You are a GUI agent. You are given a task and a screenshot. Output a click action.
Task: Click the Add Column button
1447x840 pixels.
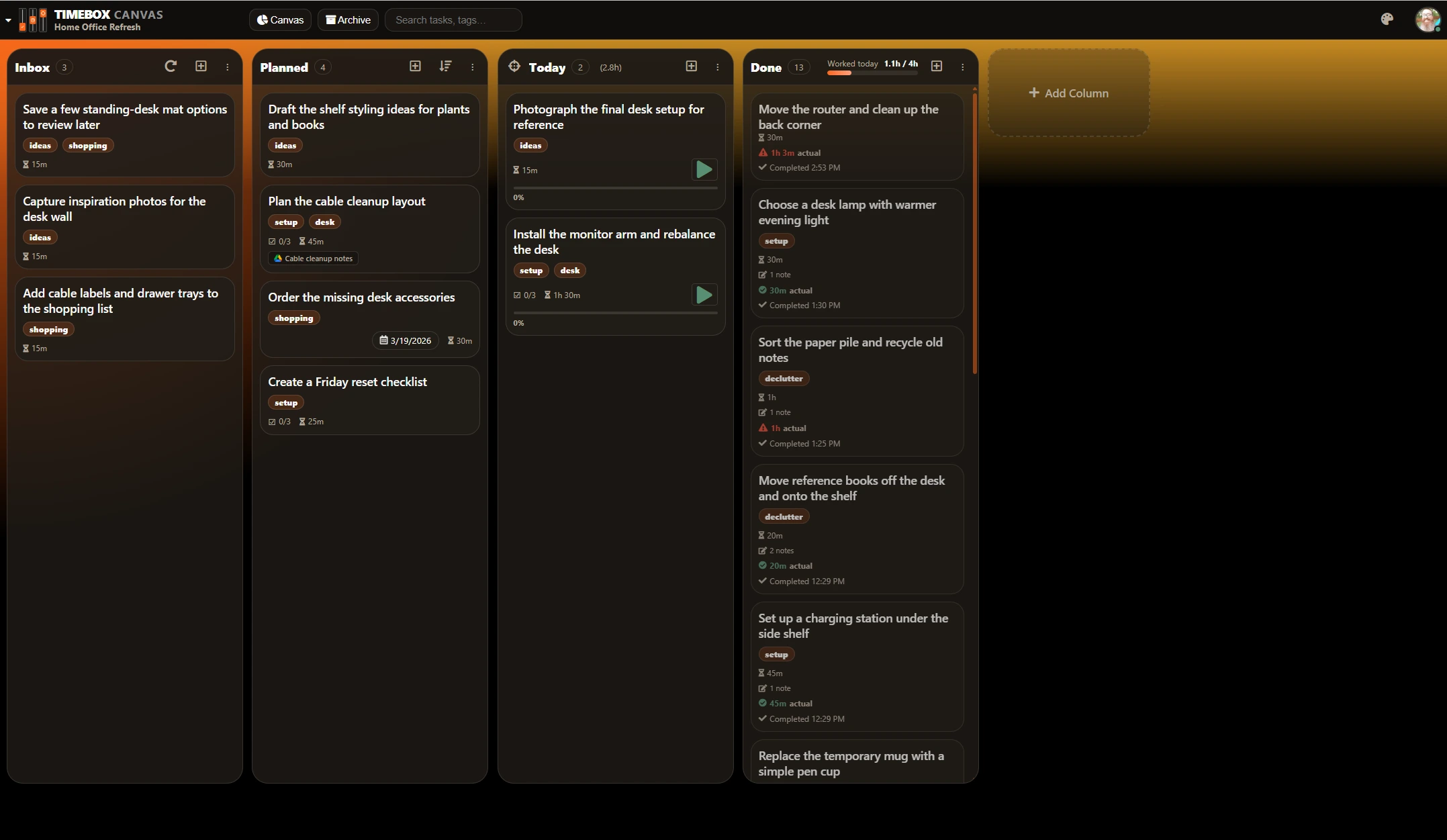click(x=1068, y=93)
